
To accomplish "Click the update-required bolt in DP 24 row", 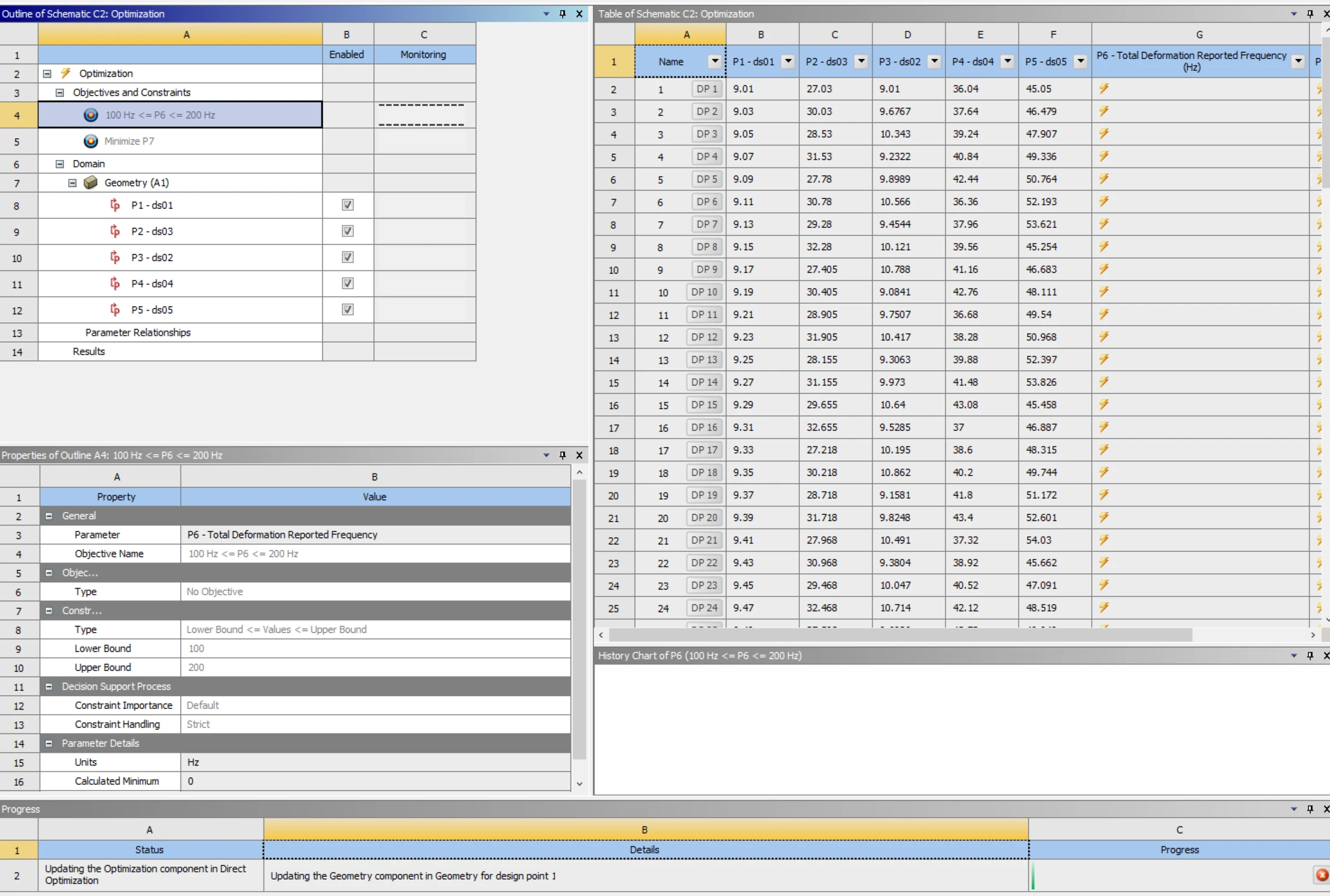I will (x=1104, y=608).
